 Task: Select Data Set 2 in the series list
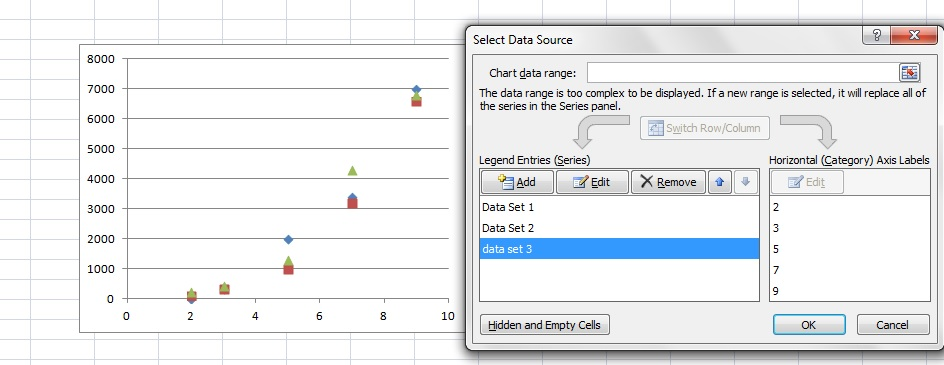tap(619, 228)
